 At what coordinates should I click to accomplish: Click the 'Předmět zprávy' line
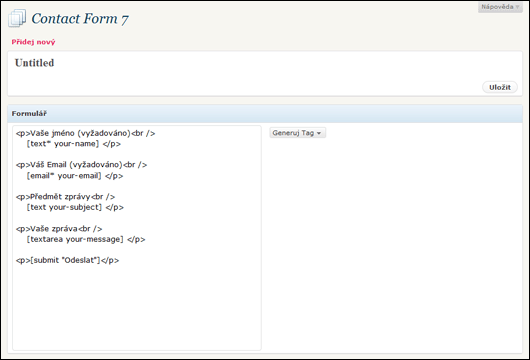coord(65,197)
